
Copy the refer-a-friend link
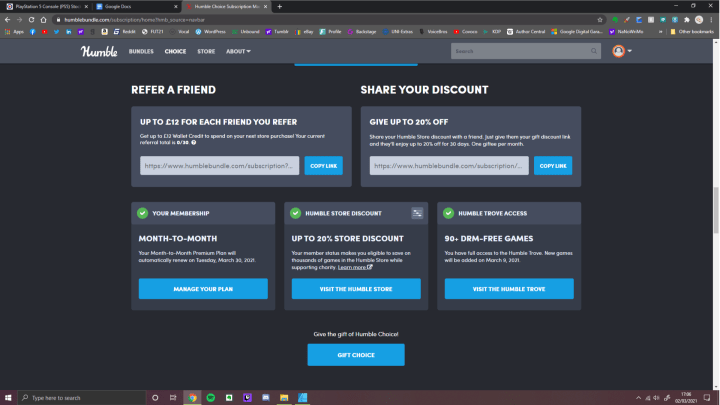tap(323, 166)
